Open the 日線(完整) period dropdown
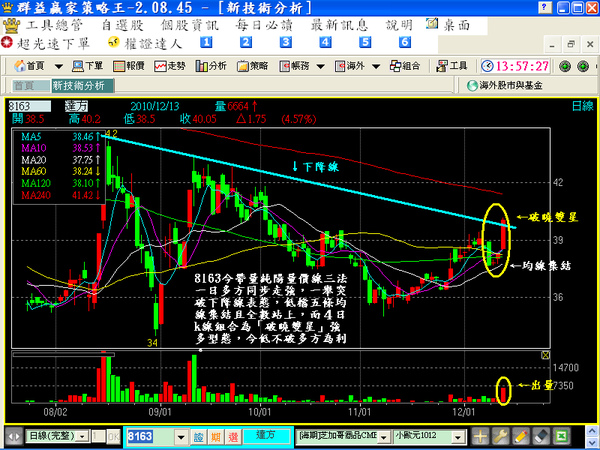The height and width of the screenshot is (450, 600). coord(82,436)
